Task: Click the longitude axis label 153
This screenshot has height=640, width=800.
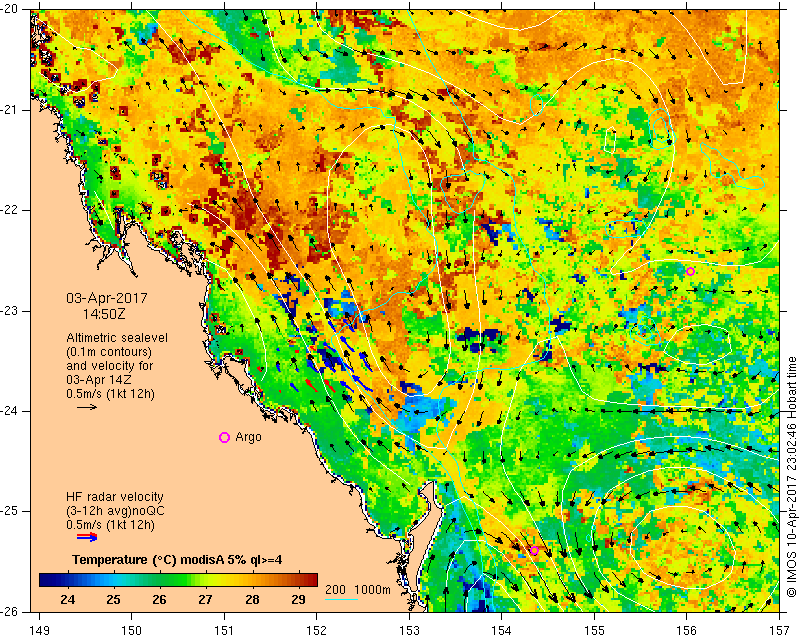Action: pyautogui.click(x=409, y=631)
